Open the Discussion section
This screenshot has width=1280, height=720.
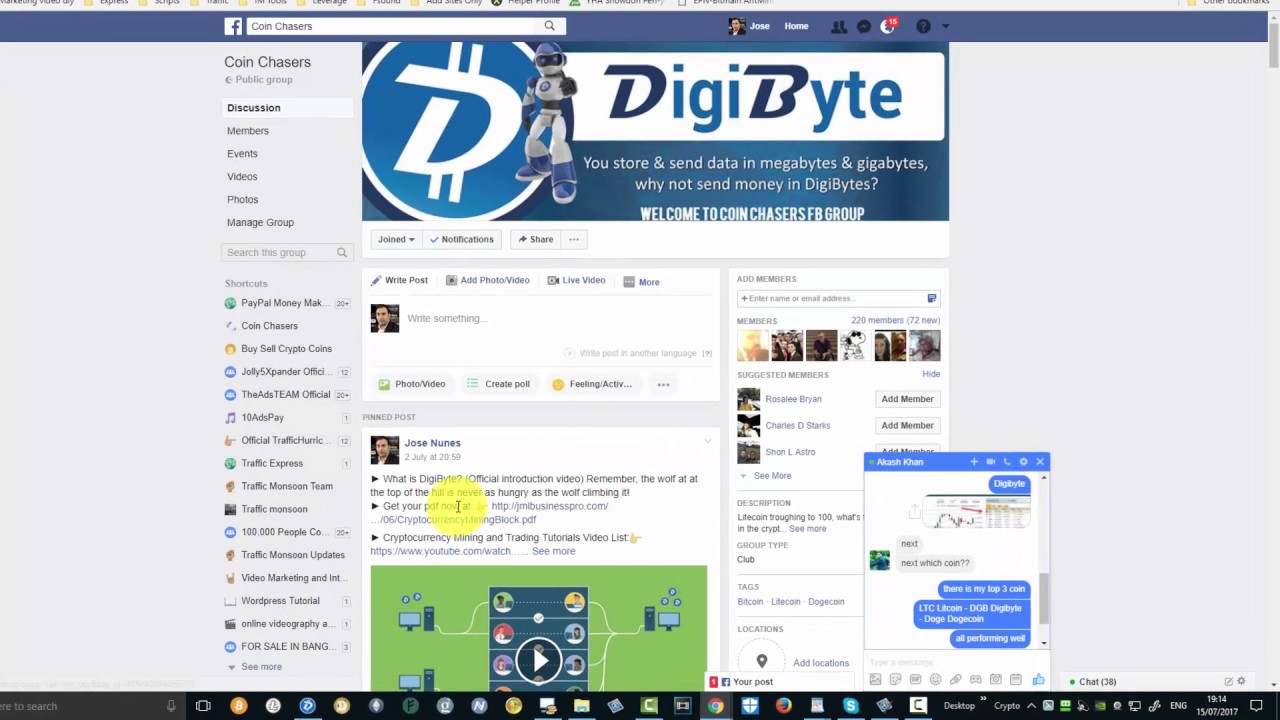[254, 108]
